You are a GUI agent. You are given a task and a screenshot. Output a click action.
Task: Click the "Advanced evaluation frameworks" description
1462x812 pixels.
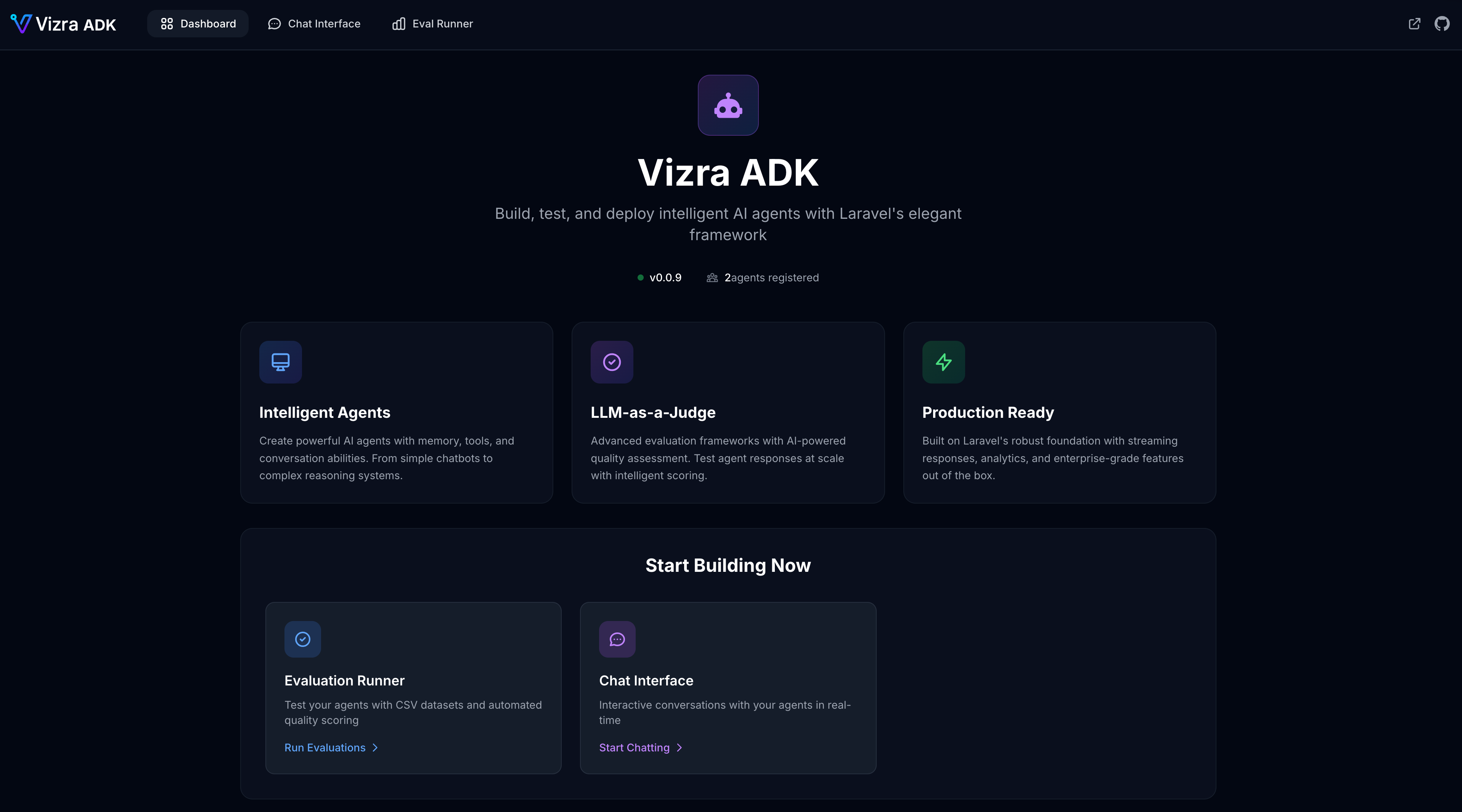(x=718, y=459)
